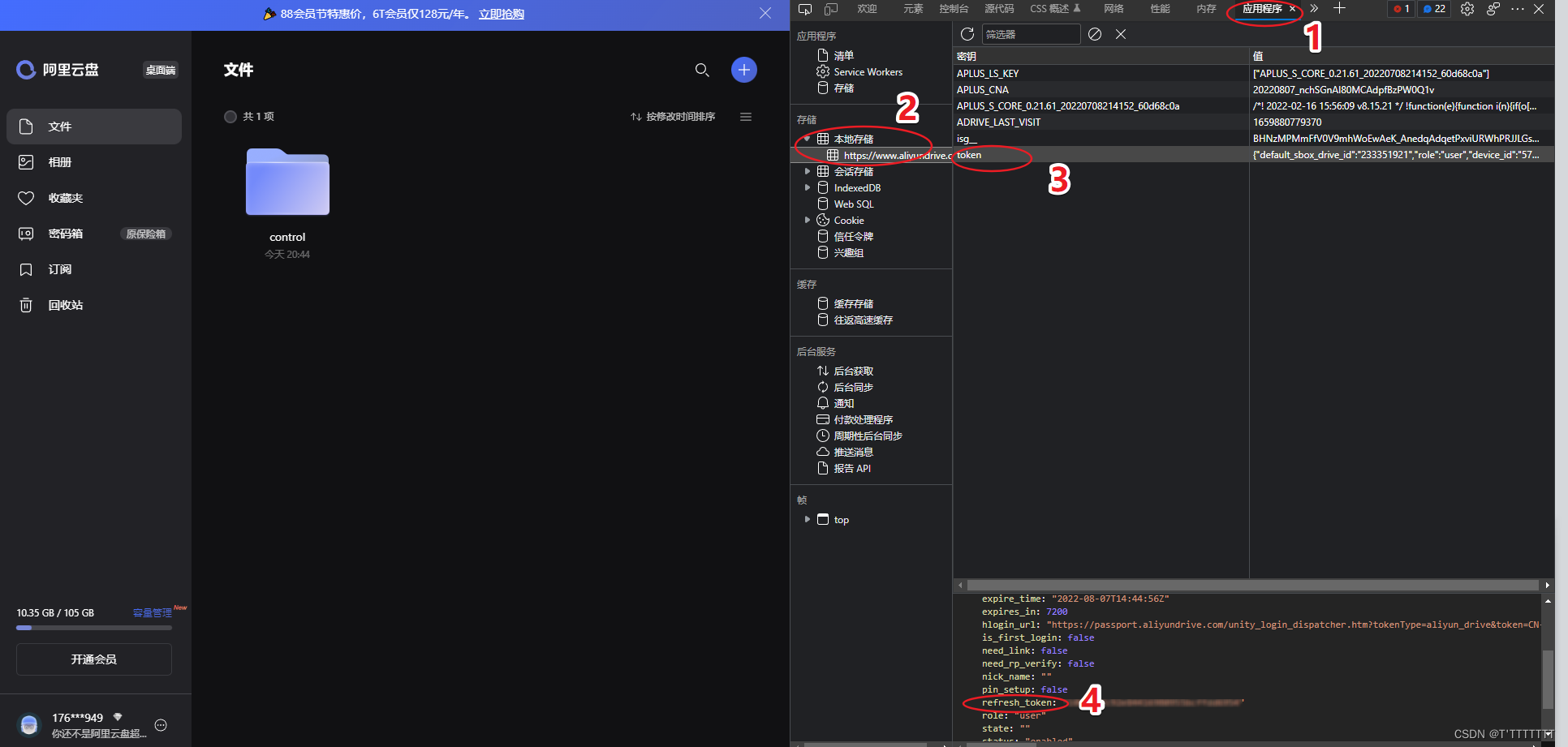Click the refresh storage icon
This screenshot has height=747, width=1568.
click(967, 34)
